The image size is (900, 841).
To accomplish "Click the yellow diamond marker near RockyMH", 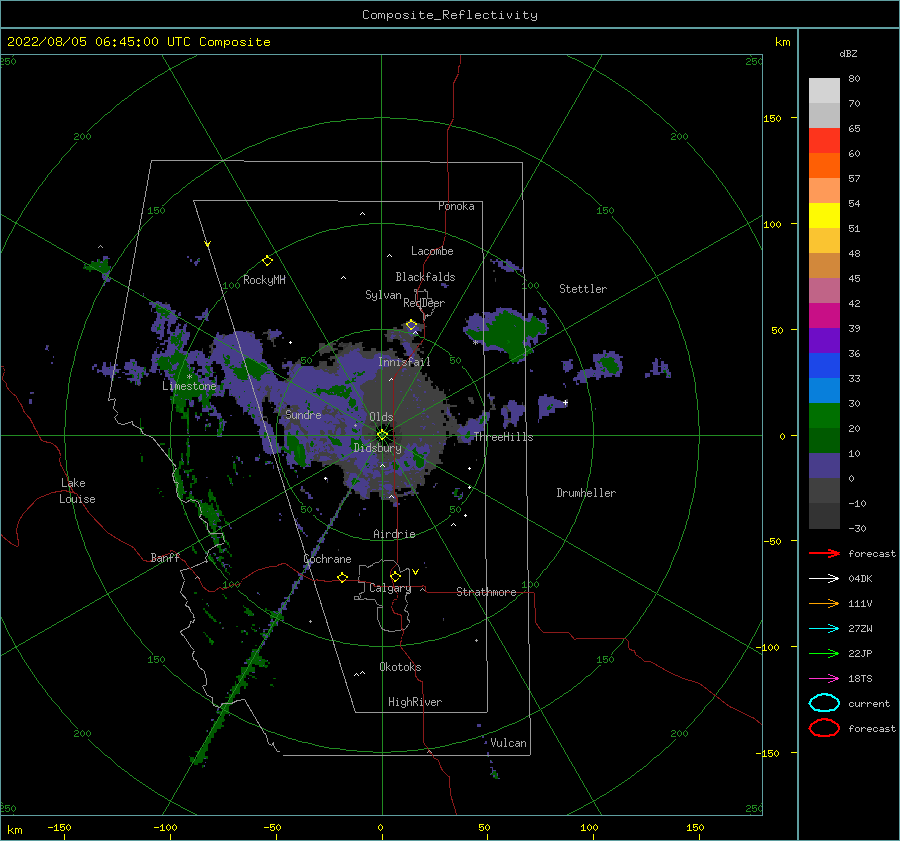I will pyautogui.click(x=267, y=261).
